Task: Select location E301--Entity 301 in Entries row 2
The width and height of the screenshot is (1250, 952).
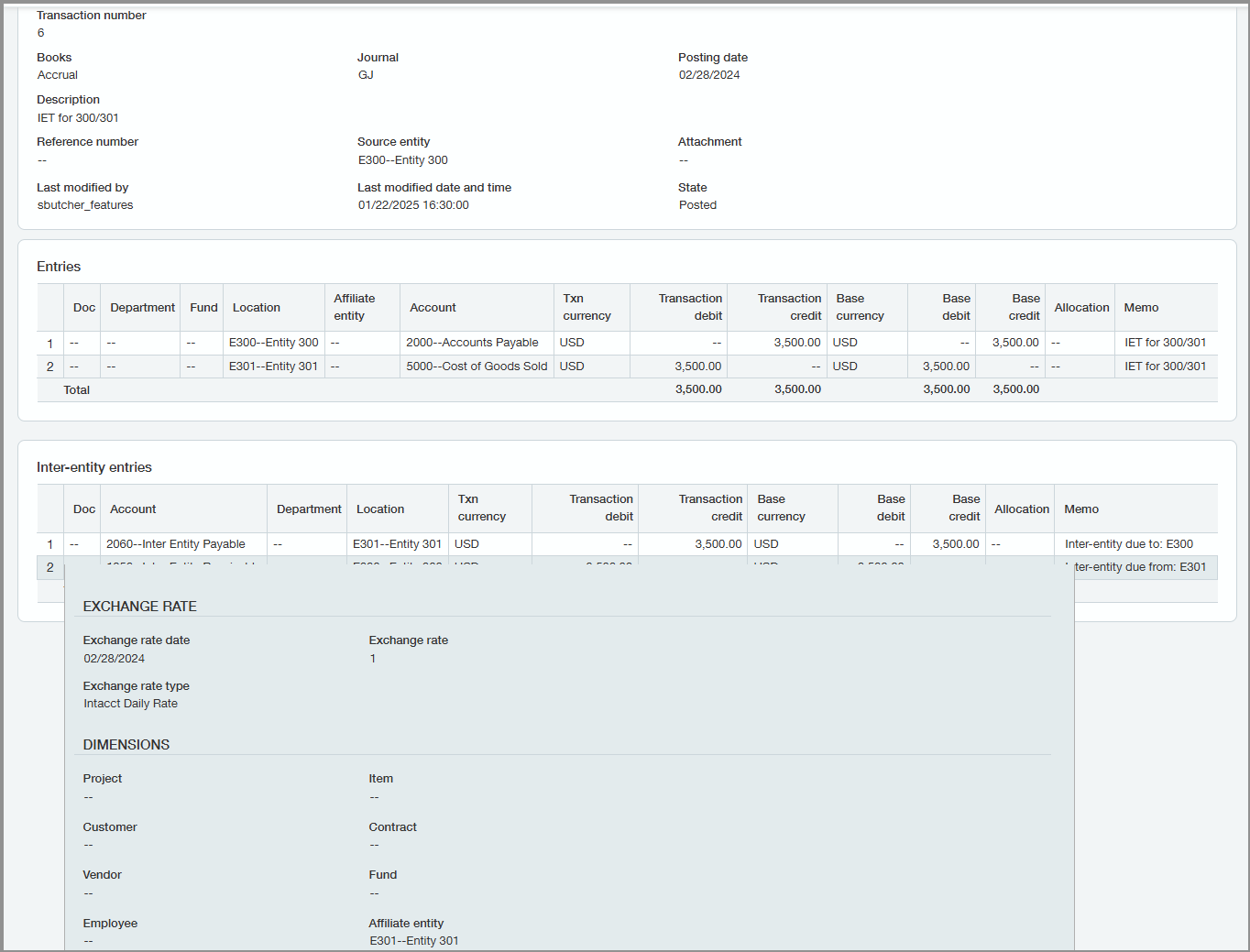Action: point(273,366)
